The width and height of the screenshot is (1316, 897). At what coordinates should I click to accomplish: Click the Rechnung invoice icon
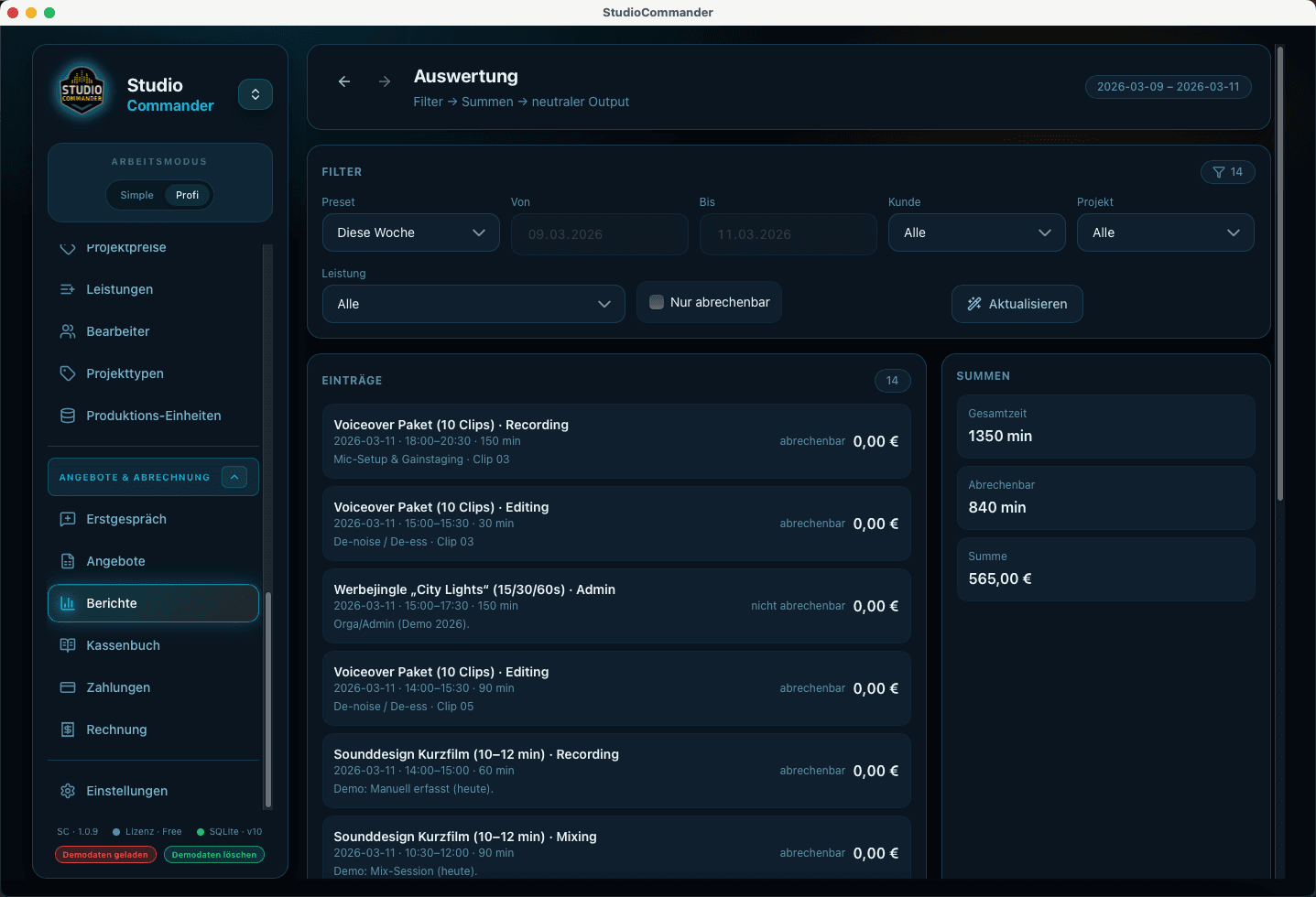[x=67, y=729]
